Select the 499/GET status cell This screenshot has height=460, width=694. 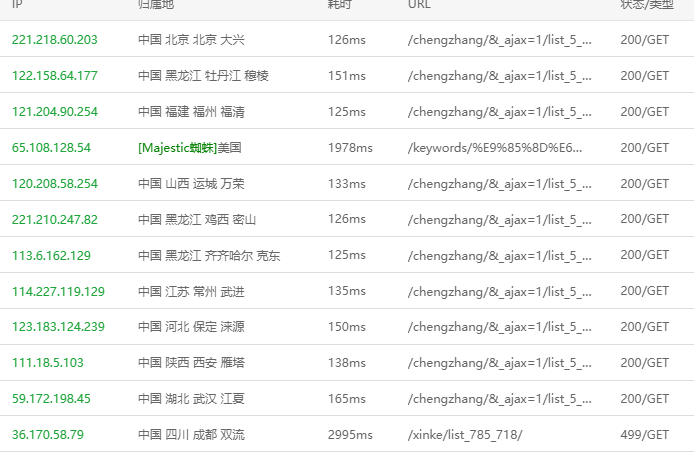click(644, 435)
